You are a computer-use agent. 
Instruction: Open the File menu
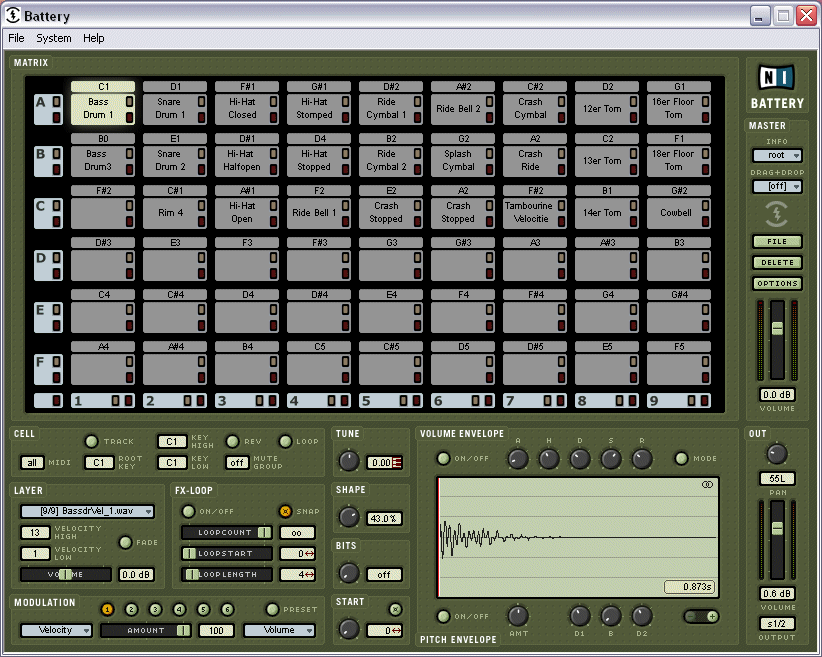tap(16, 38)
